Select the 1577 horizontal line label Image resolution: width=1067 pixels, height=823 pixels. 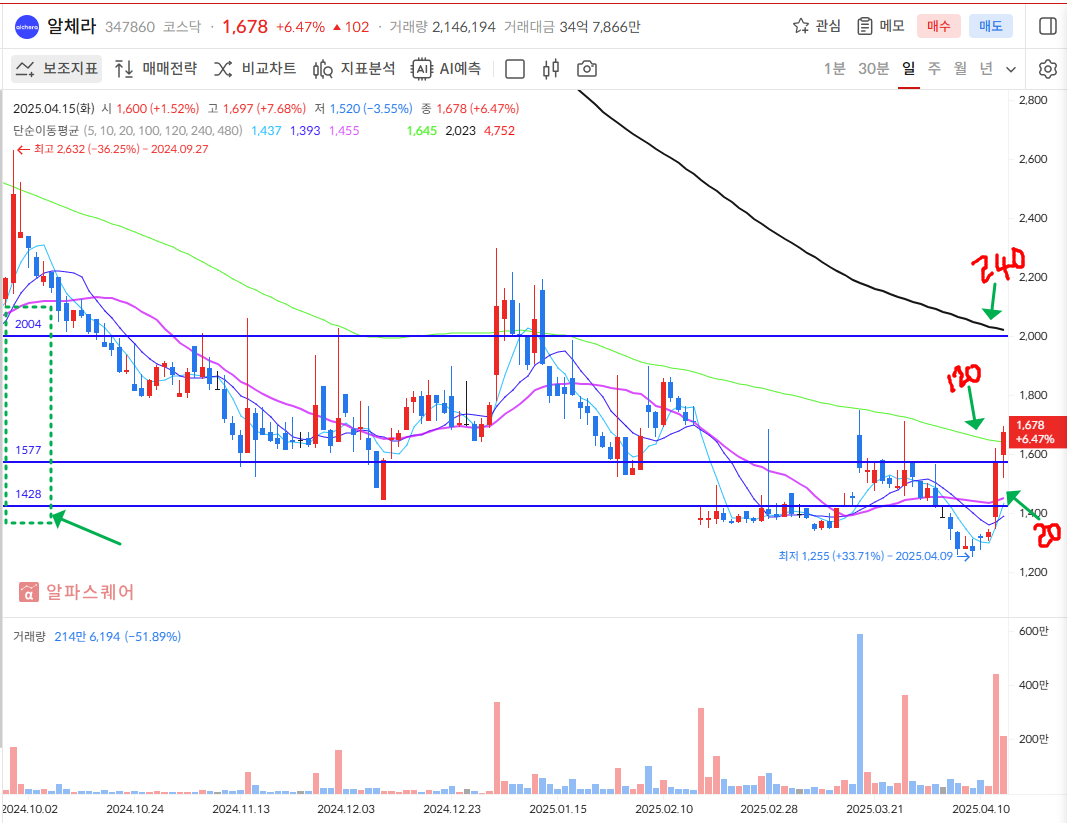click(28, 450)
